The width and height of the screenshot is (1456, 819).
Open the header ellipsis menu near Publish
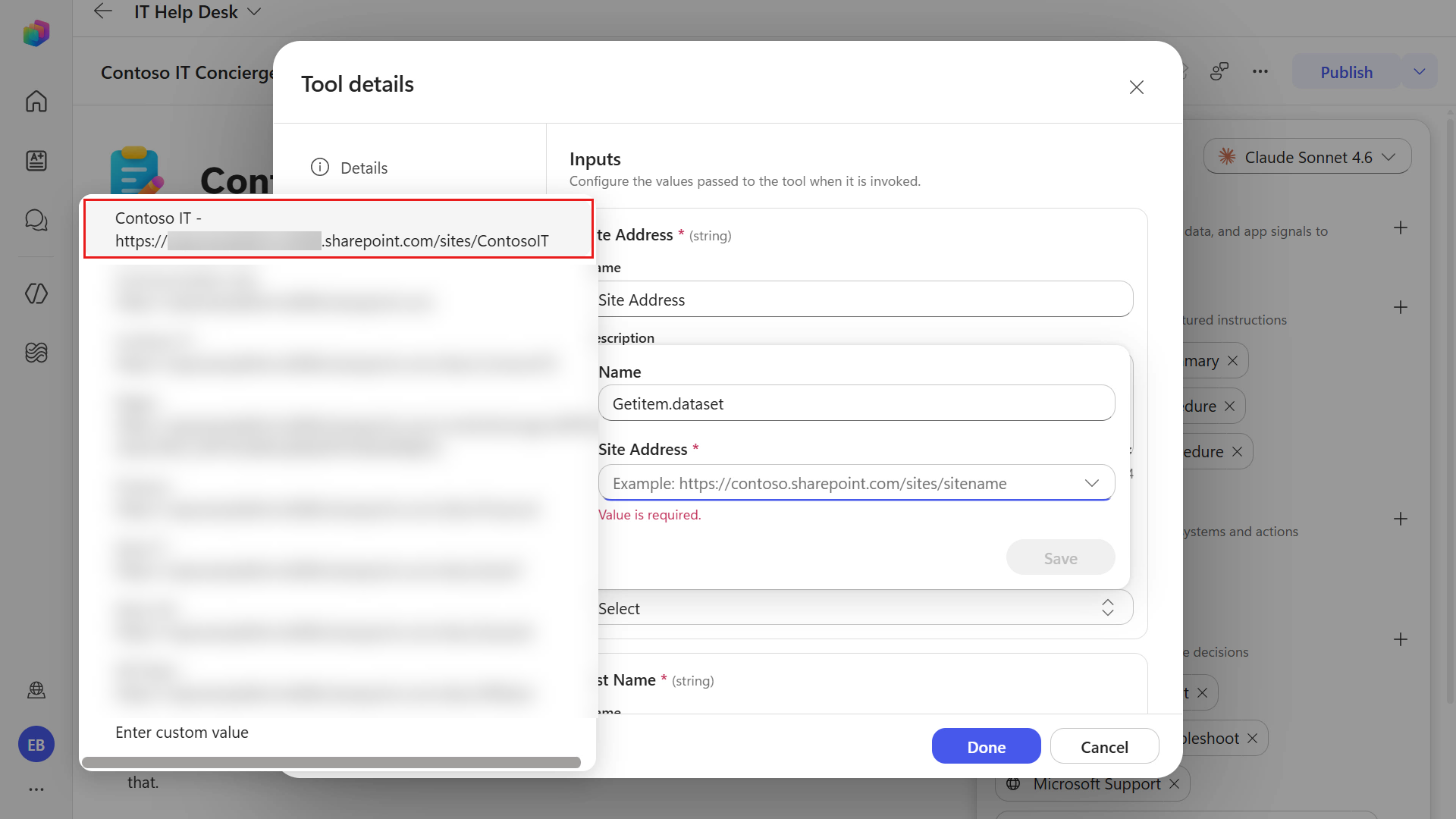pos(1260,71)
